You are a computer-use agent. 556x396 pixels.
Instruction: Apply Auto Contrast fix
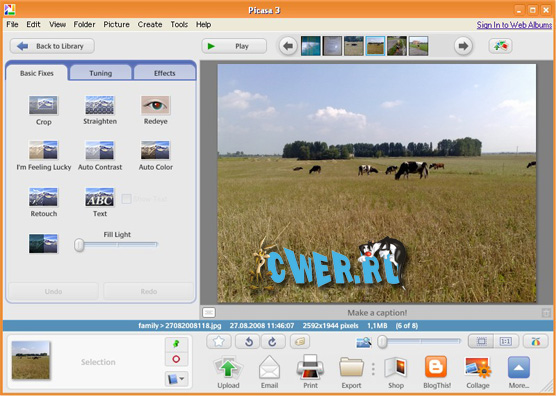coord(100,150)
